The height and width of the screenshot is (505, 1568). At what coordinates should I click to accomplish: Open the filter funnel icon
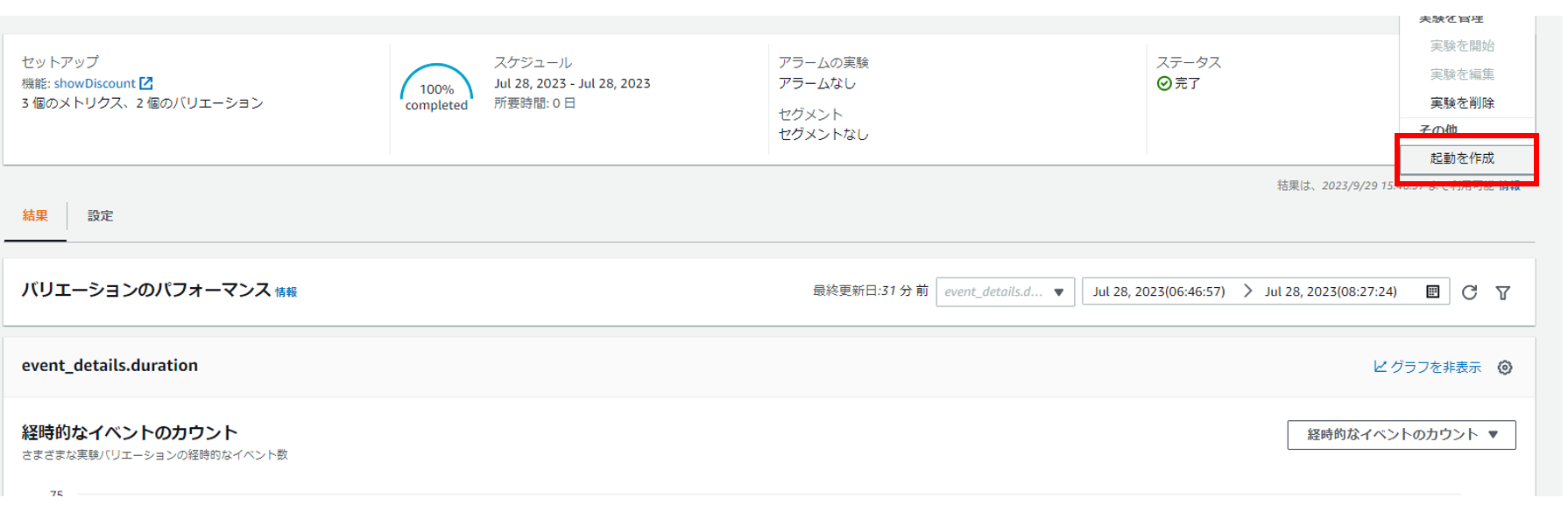pyautogui.click(x=1503, y=292)
